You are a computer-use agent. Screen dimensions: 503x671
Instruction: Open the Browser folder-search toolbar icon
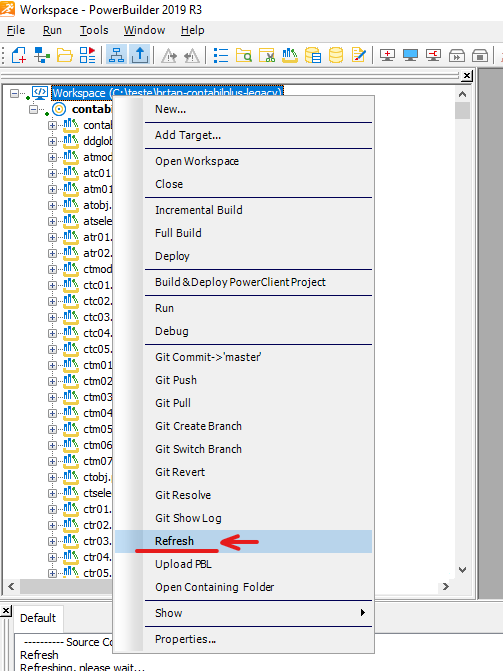[x=244, y=55]
